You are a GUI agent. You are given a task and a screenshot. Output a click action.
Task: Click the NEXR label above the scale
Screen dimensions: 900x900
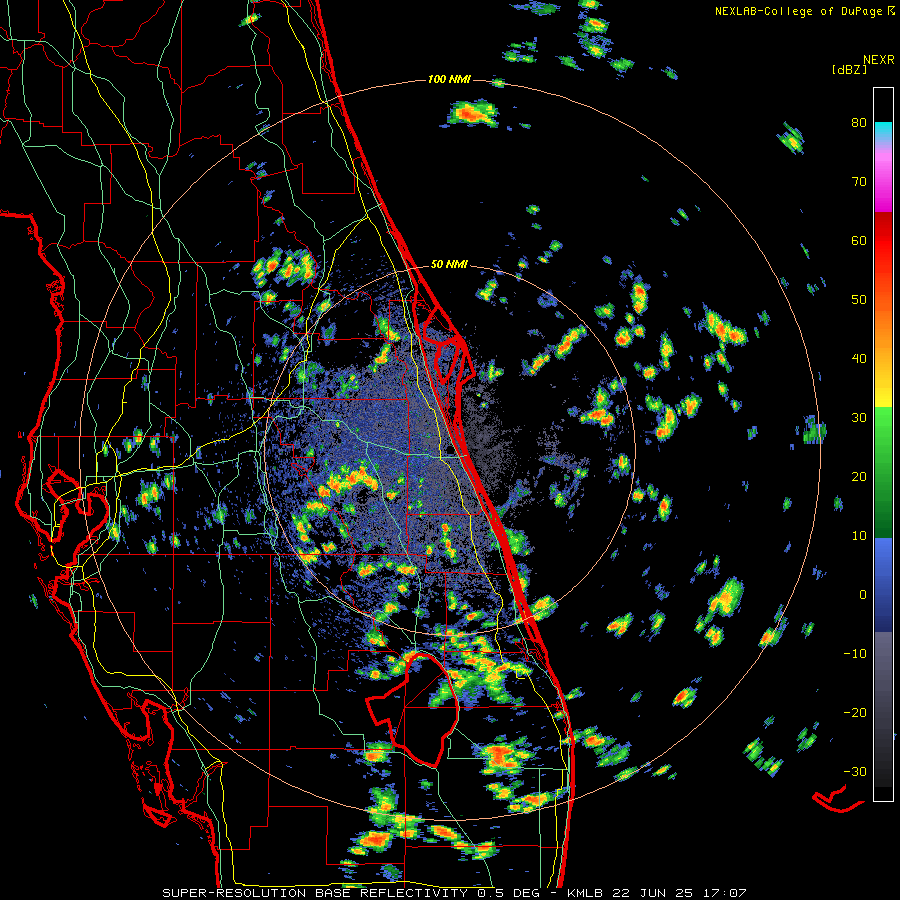[879, 60]
